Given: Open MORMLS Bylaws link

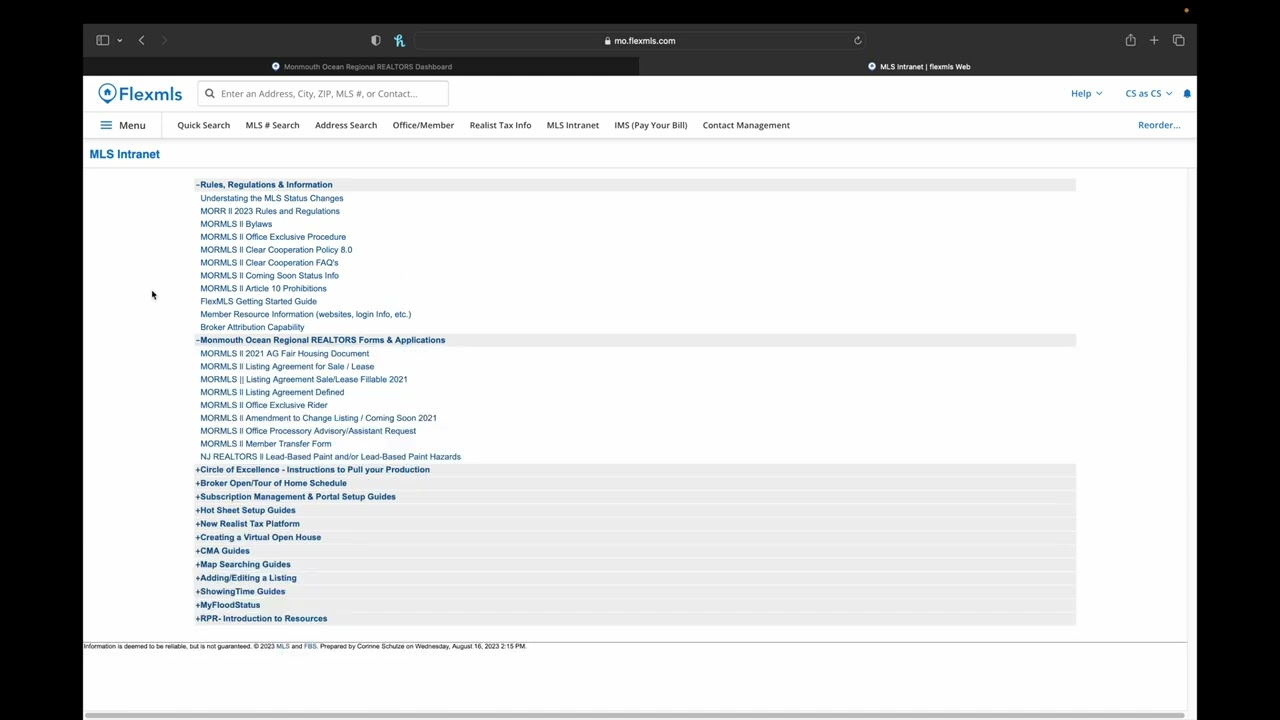Looking at the screenshot, I should coord(235,224).
